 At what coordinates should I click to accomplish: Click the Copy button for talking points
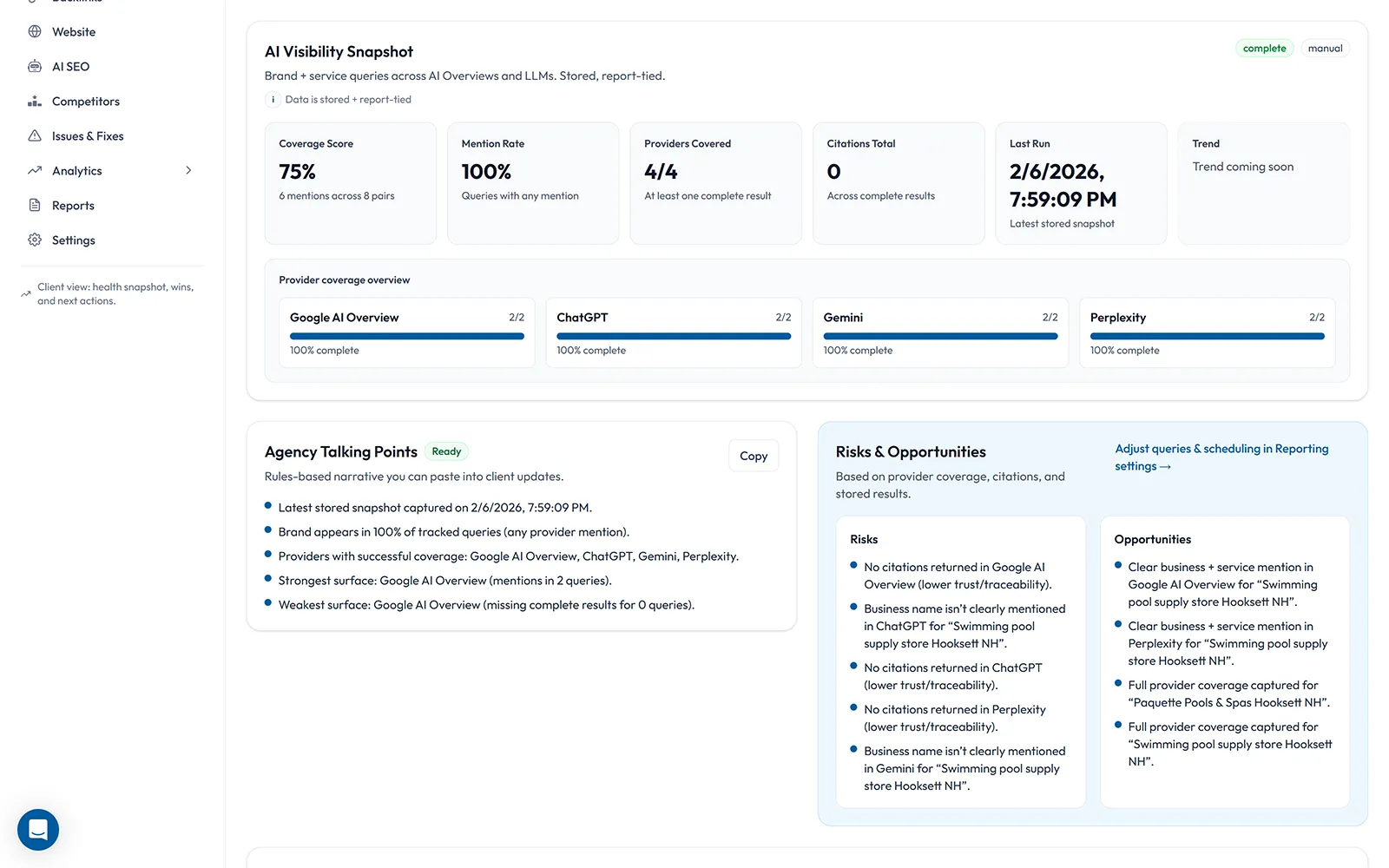(x=754, y=455)
